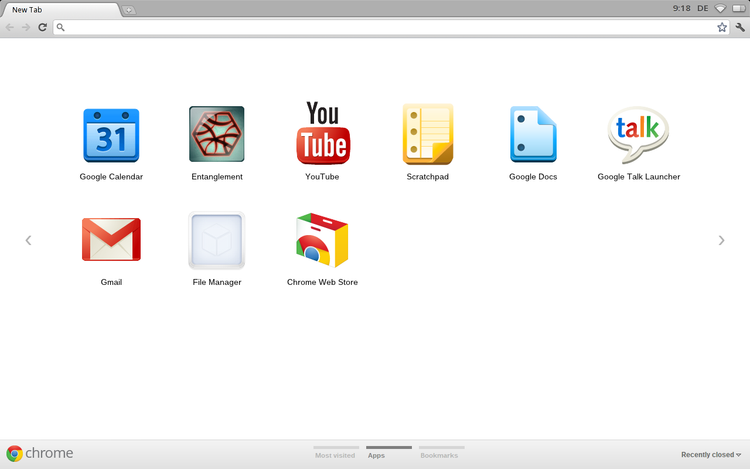
Task: Switch to the Most visited section
Action: point(335,455)
